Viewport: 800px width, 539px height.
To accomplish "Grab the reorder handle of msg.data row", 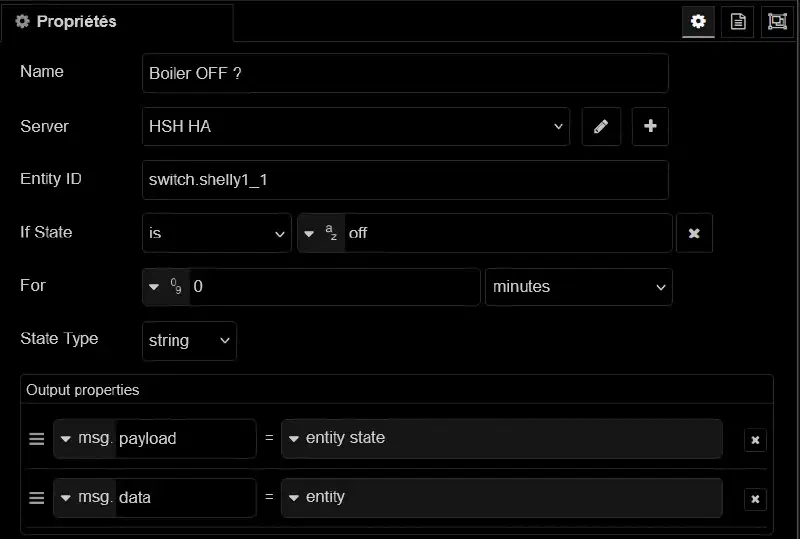I will point(36,498).
